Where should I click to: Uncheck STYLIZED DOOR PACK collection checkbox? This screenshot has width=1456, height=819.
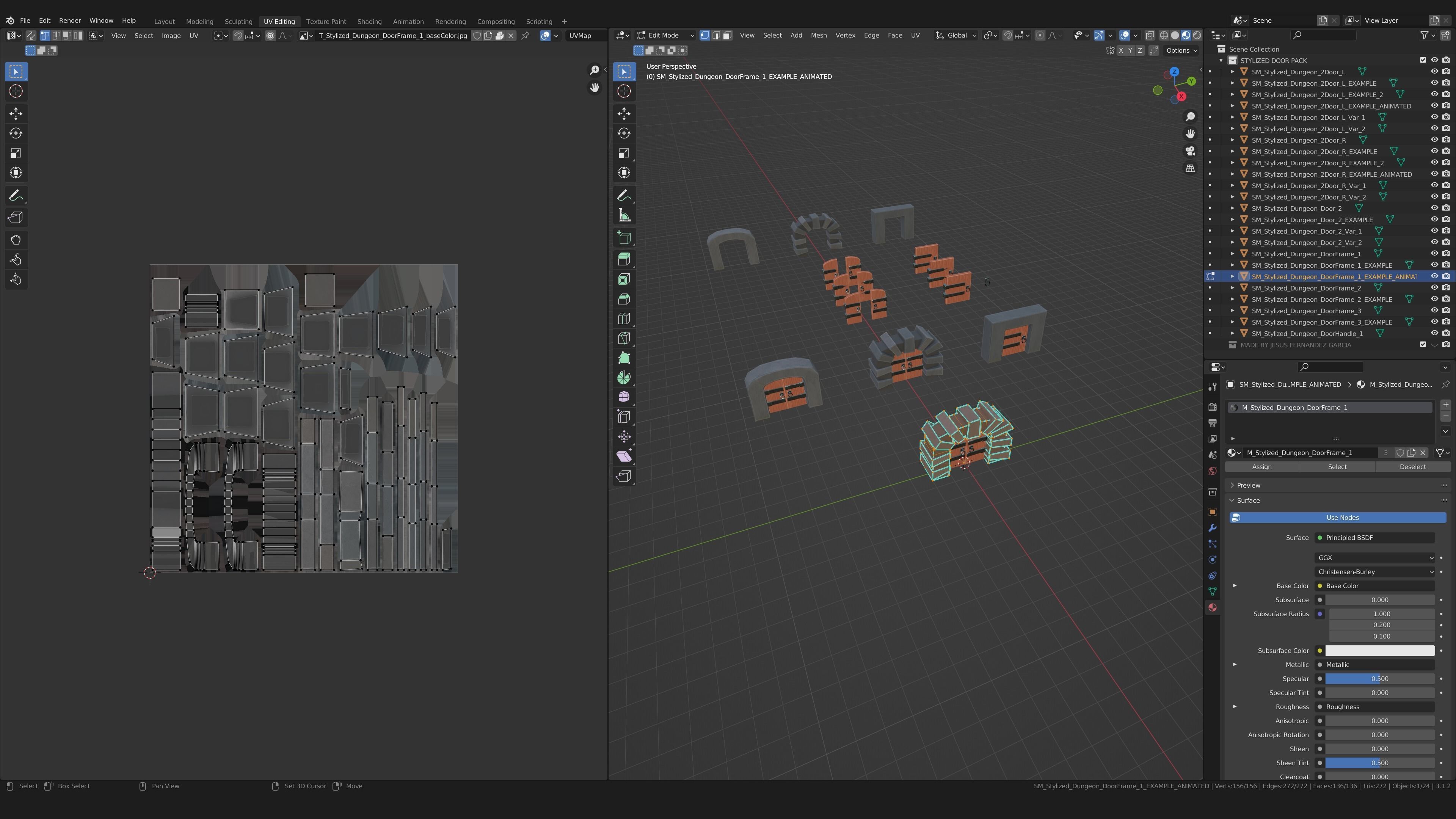coord(1423,61)
